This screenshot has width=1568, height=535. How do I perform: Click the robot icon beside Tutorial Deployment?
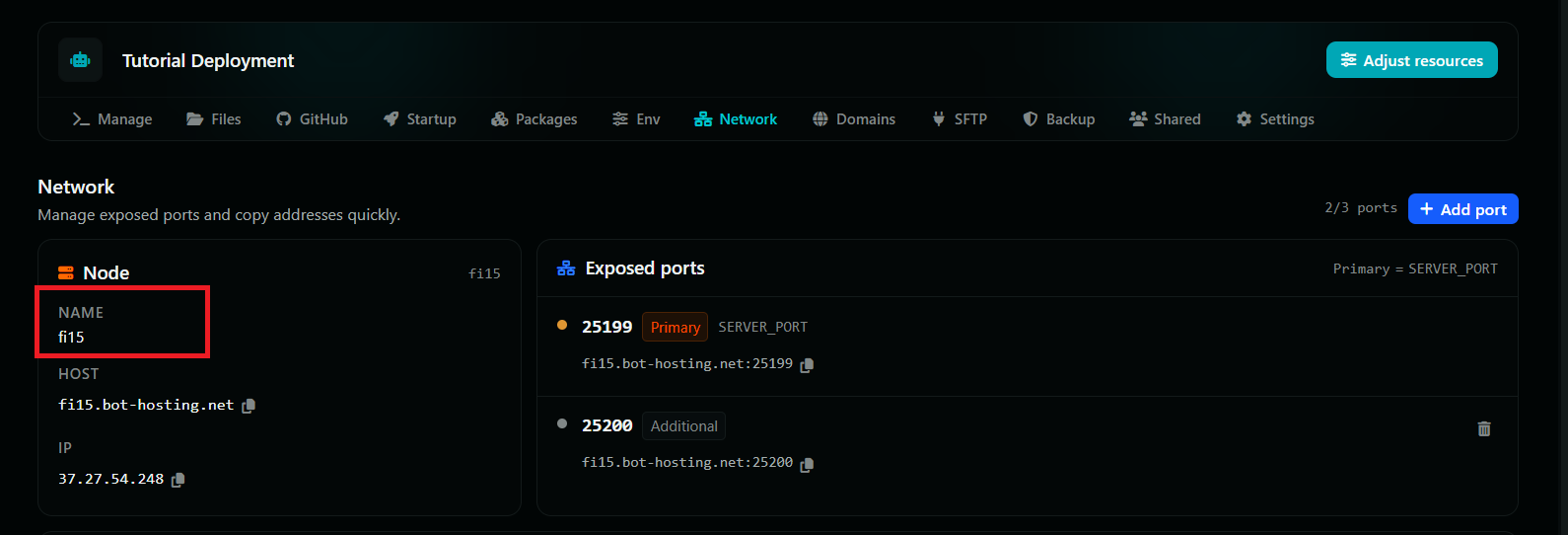tap(80, 60)
